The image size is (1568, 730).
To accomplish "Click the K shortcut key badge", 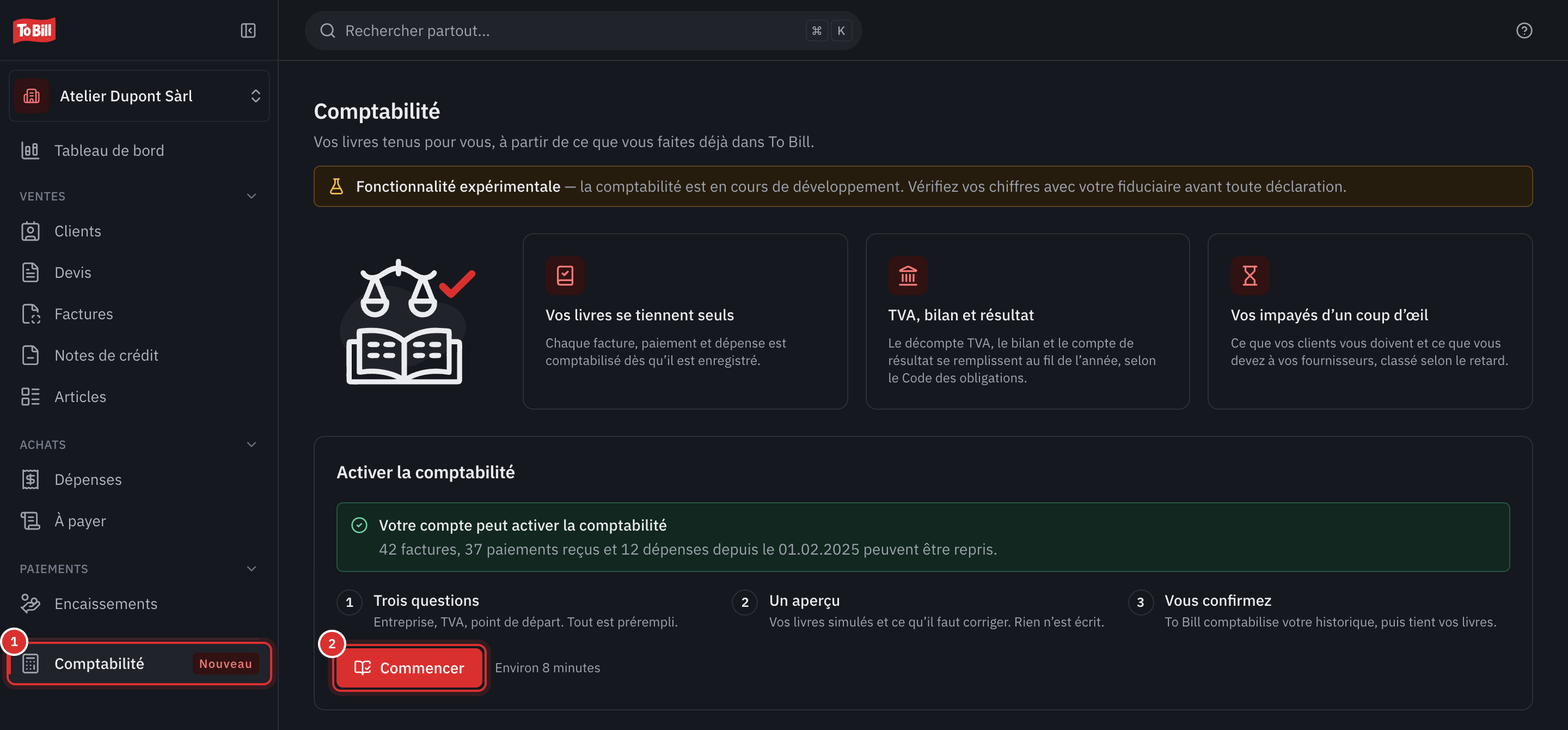I will [841, 31].
